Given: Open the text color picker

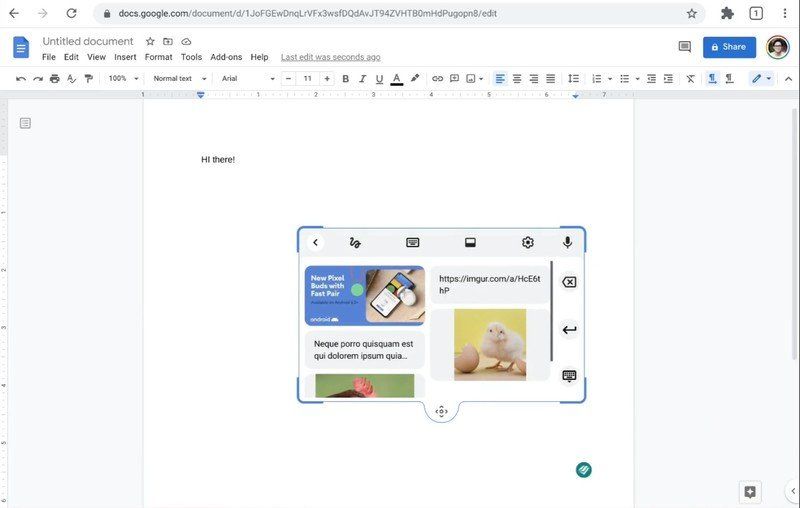Looking at the screenshot, I should (x=396, y=79).
